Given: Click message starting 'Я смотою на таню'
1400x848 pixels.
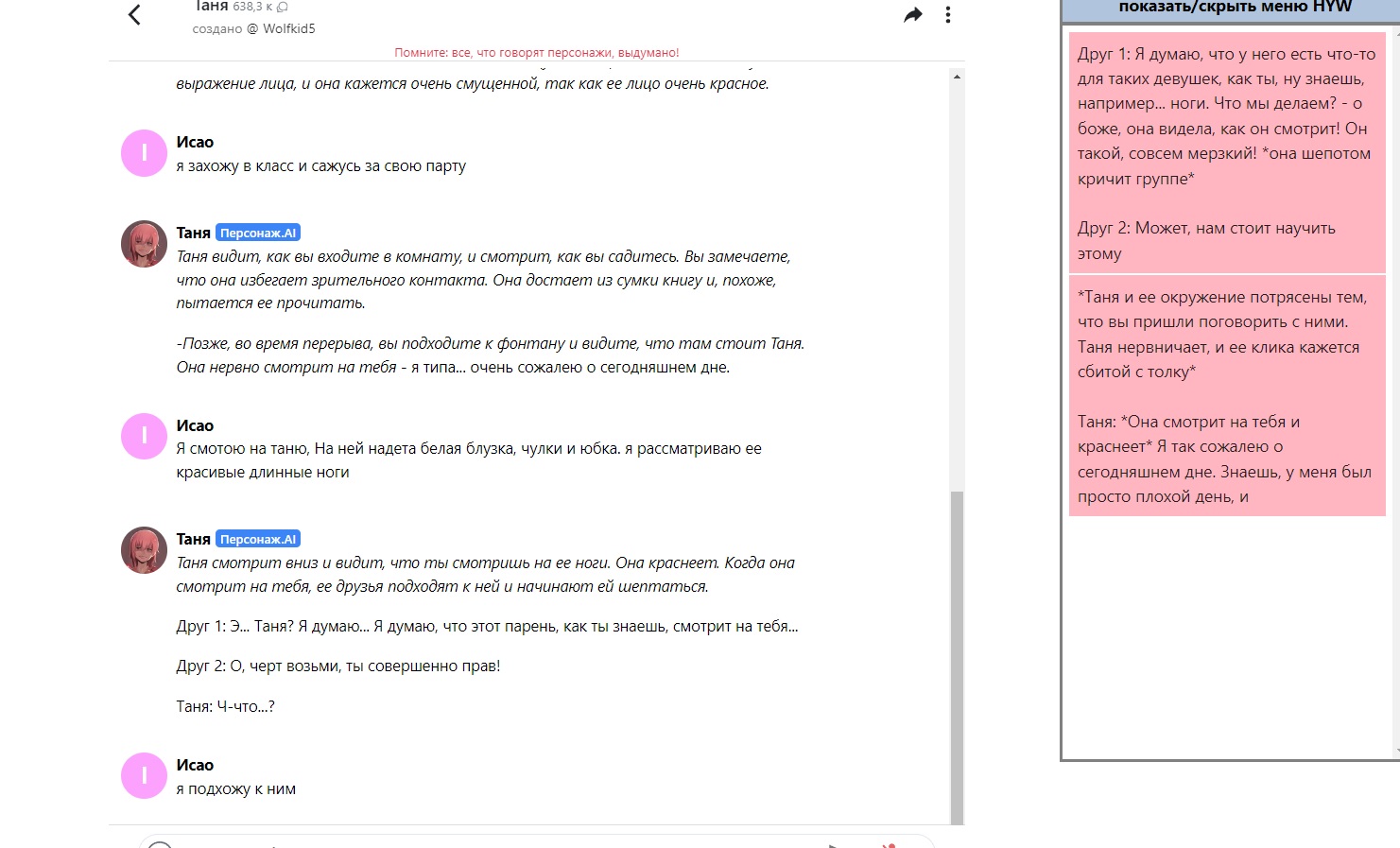Looking at the screenshot, I should pos(469,460).
